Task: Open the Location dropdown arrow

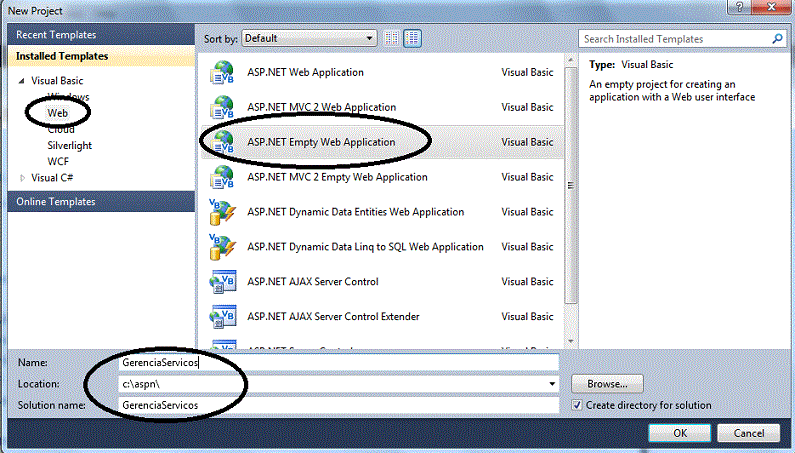Action: coord(552,384)
